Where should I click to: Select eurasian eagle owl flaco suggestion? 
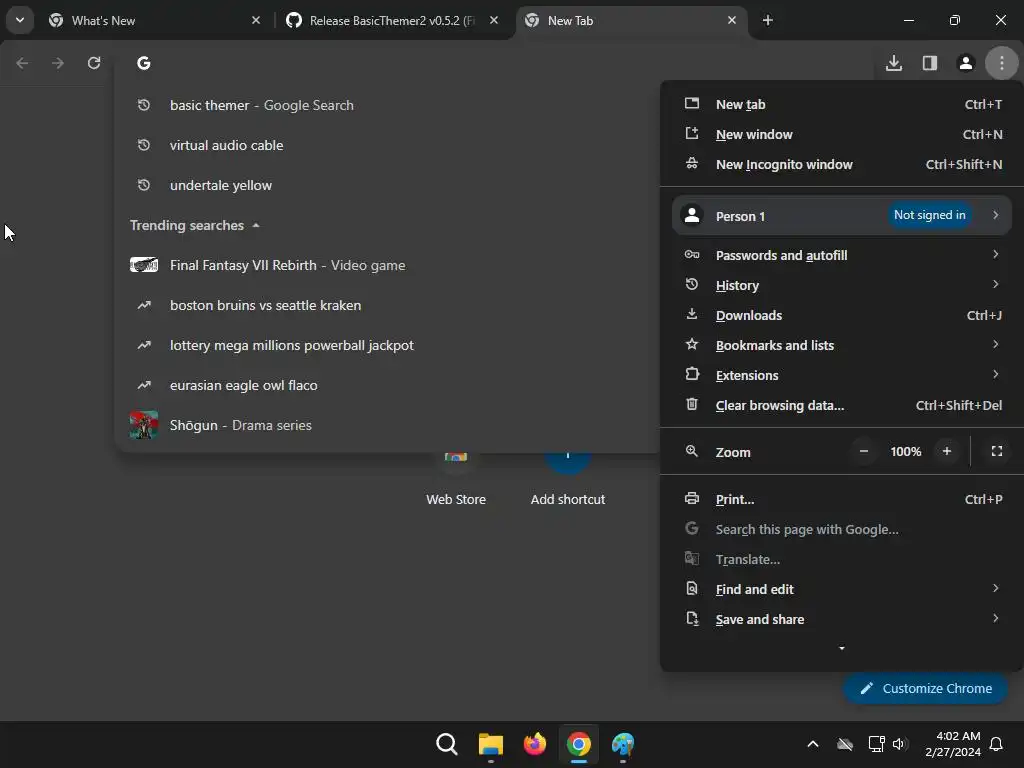pos(387,385)
